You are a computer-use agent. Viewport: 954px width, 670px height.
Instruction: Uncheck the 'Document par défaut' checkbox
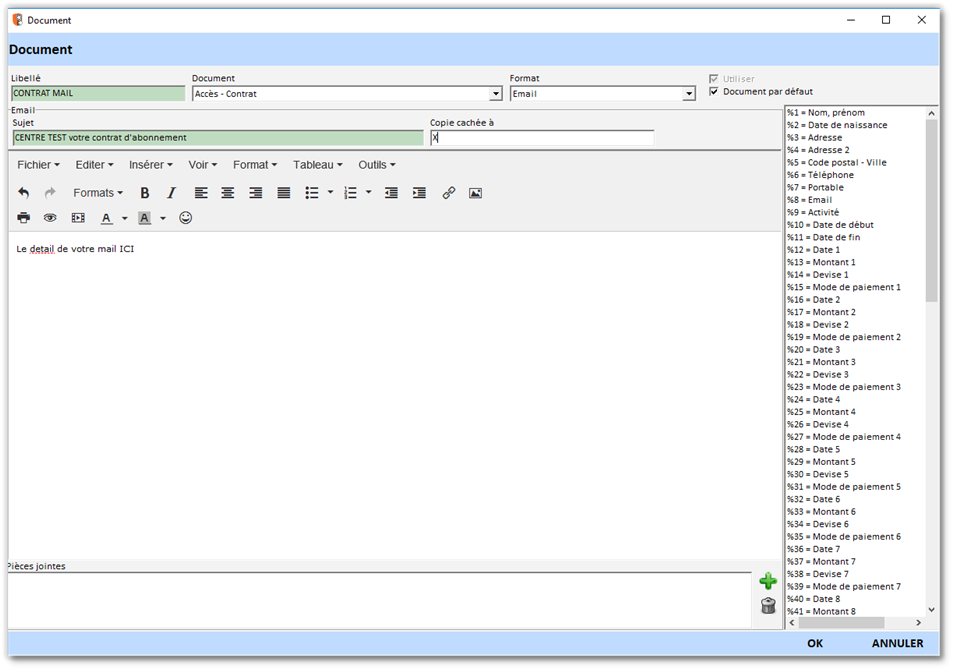[x=714, y=92]
